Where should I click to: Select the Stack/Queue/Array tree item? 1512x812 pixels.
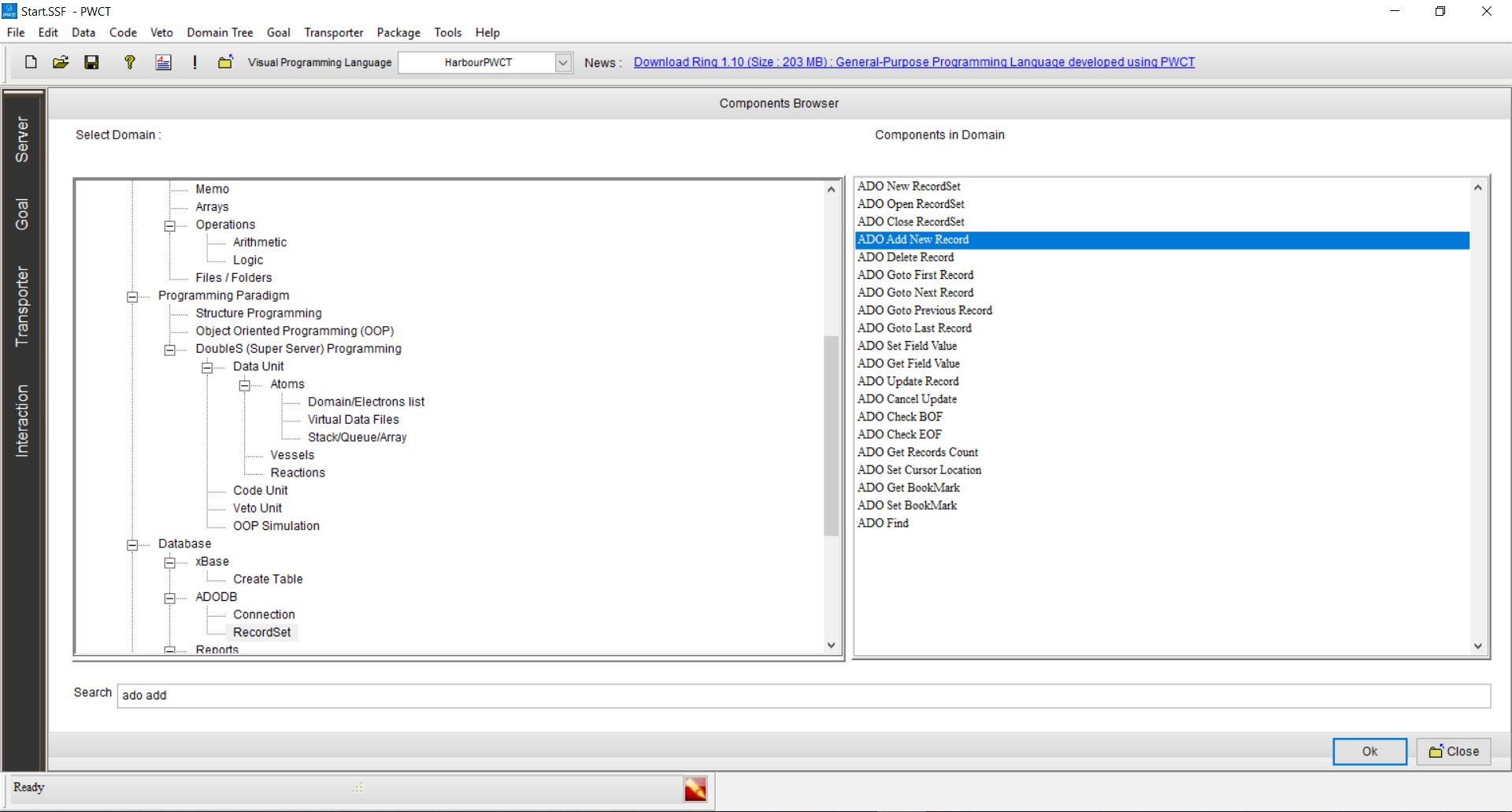pos(358,437)
